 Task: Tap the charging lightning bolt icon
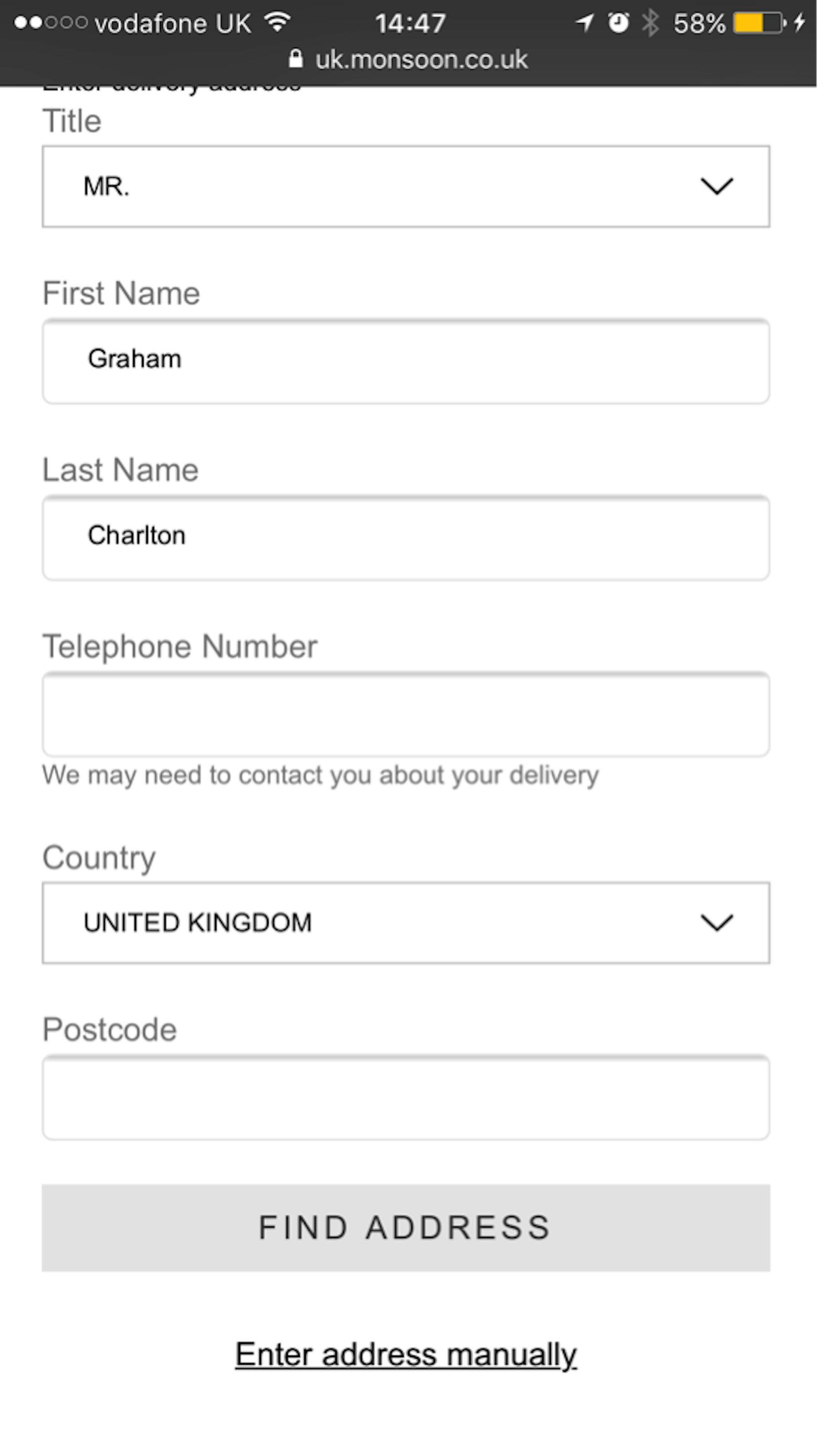(x=799, y=23)
